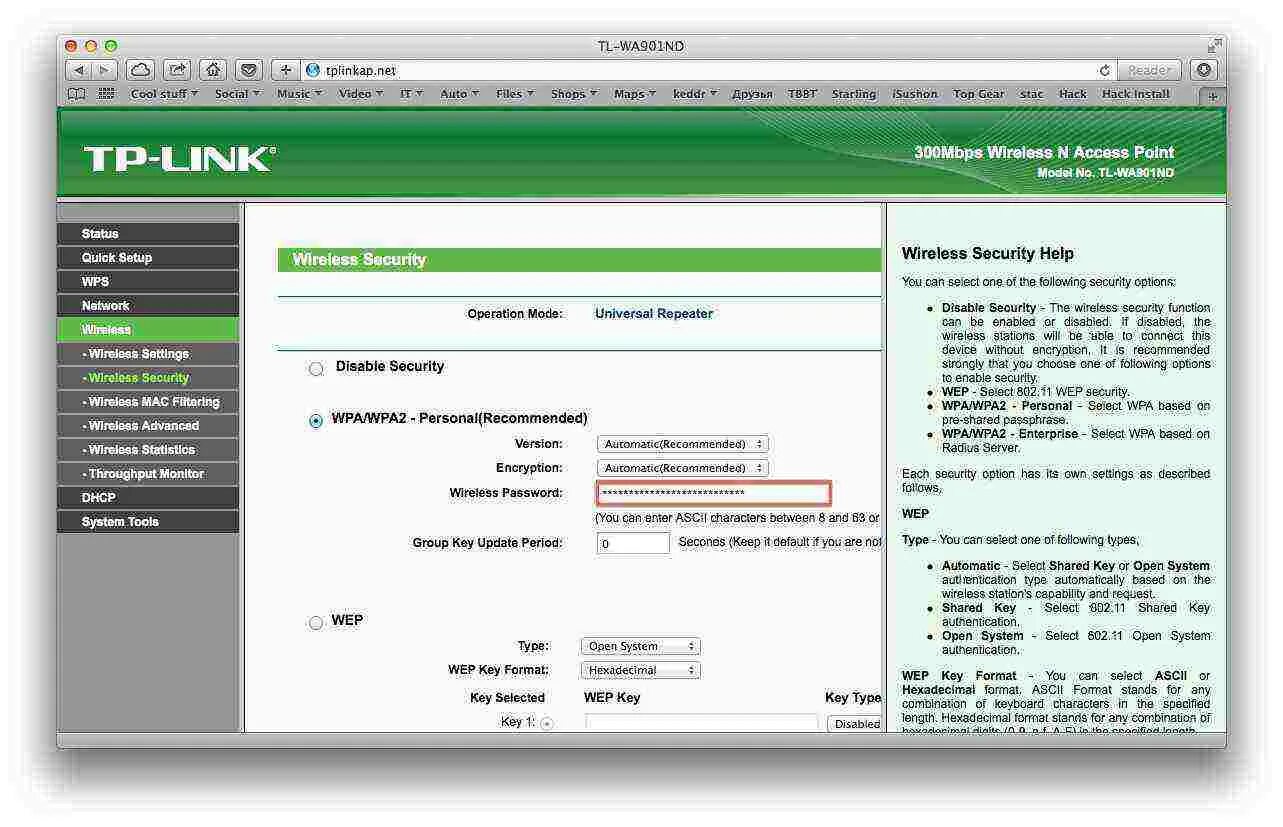Open the Reading List book icon
This screenshot has height=827, width=1283.
(x=77, y=94)
